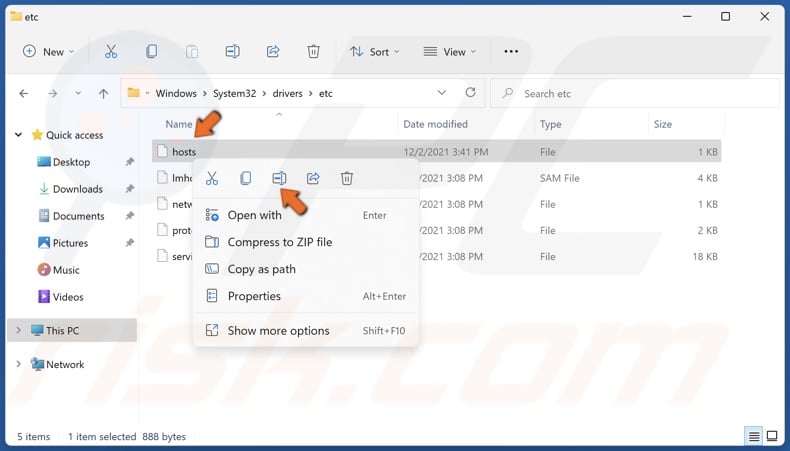Open the recent locations dropdown chevron
This screenshot has height=451, width=790.
pos(78,93)
